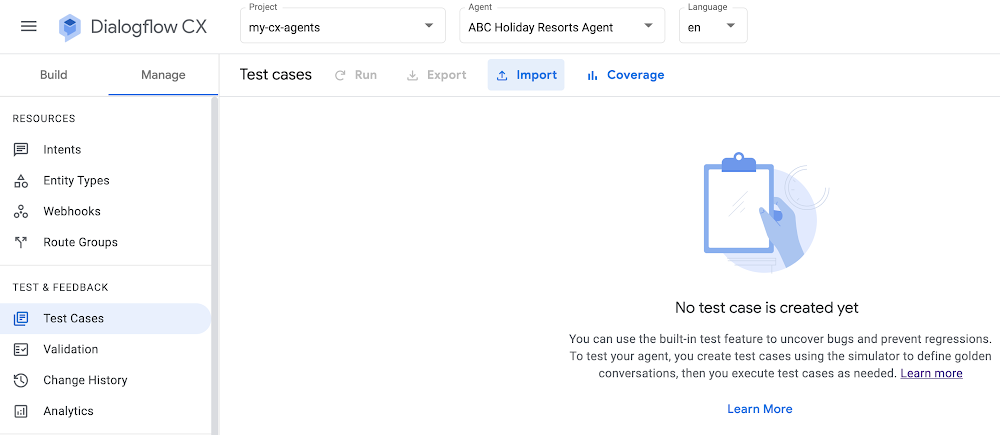The height and width of the screenshot is (435, 1000).
Task: Open the Language dropdown set to en
Action: coord(713,26)
